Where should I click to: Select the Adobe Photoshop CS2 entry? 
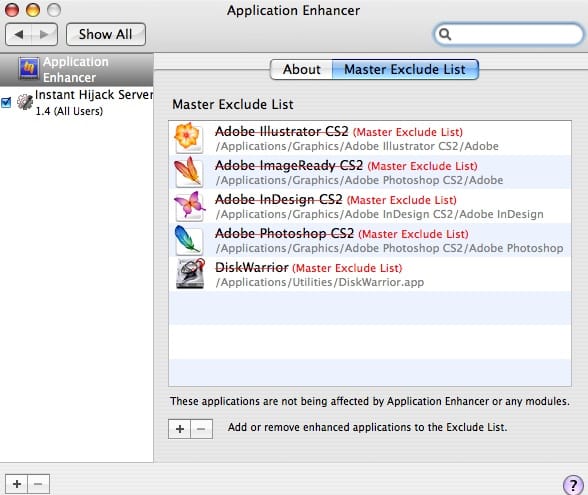pyautogui.click(x=370, y=240)
